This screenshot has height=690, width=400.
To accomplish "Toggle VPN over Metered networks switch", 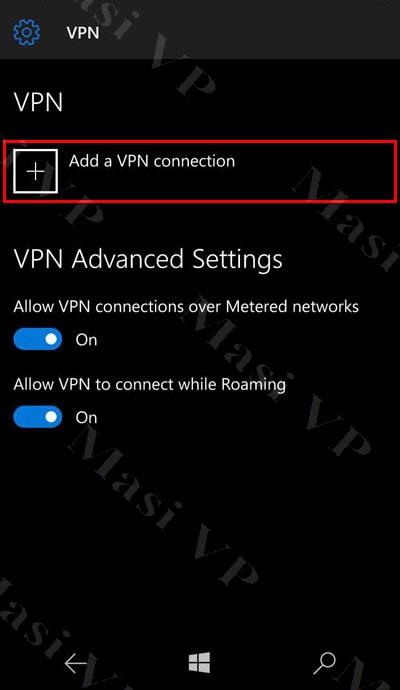I will pyautogui.click(x=38, y=339).
